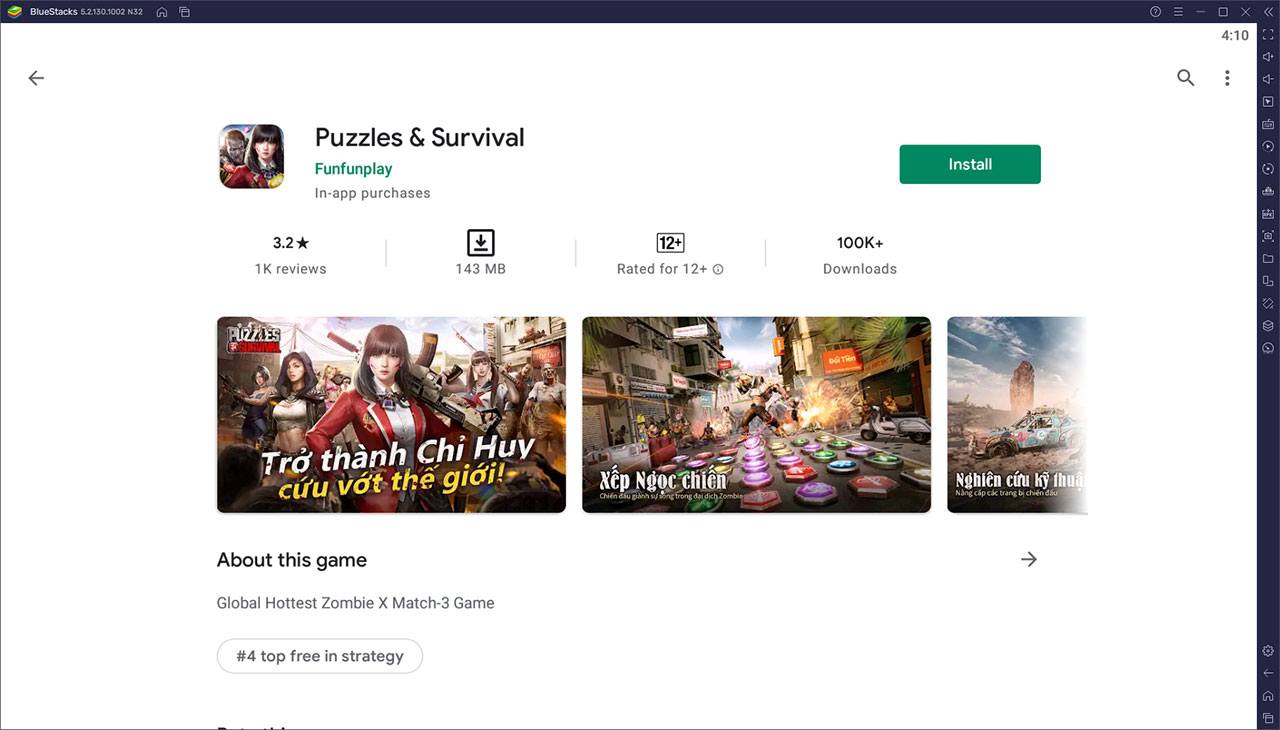This screenshot has width=1280, height=730.
Task: Expand About this game with arrow
Action: 1029,559
